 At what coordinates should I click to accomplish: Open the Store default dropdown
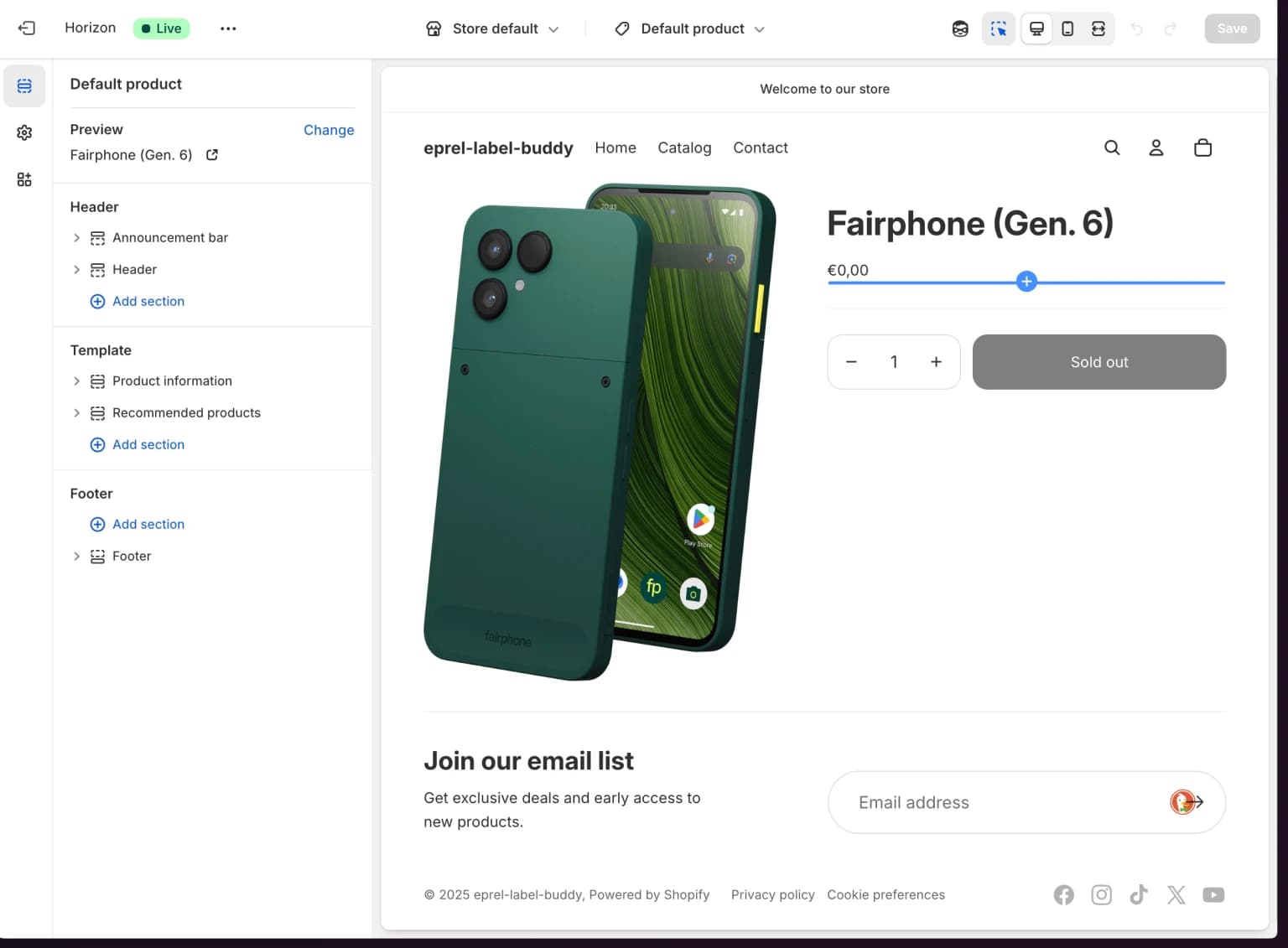tap(493, 28)
